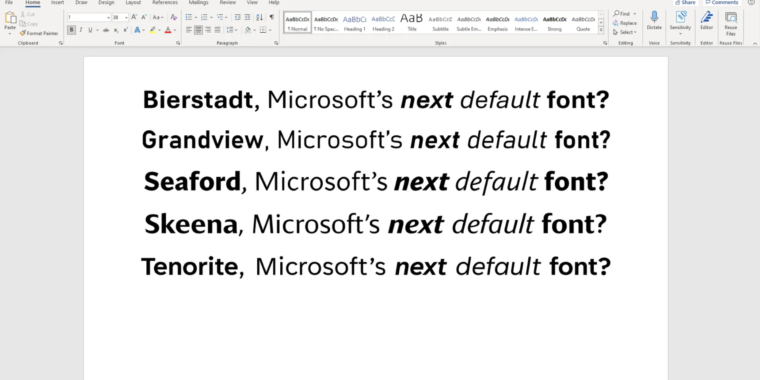The height and width of the screenshot is (380, 760).
Task: Click the Cut scissors command
Action: click(28, 15)
